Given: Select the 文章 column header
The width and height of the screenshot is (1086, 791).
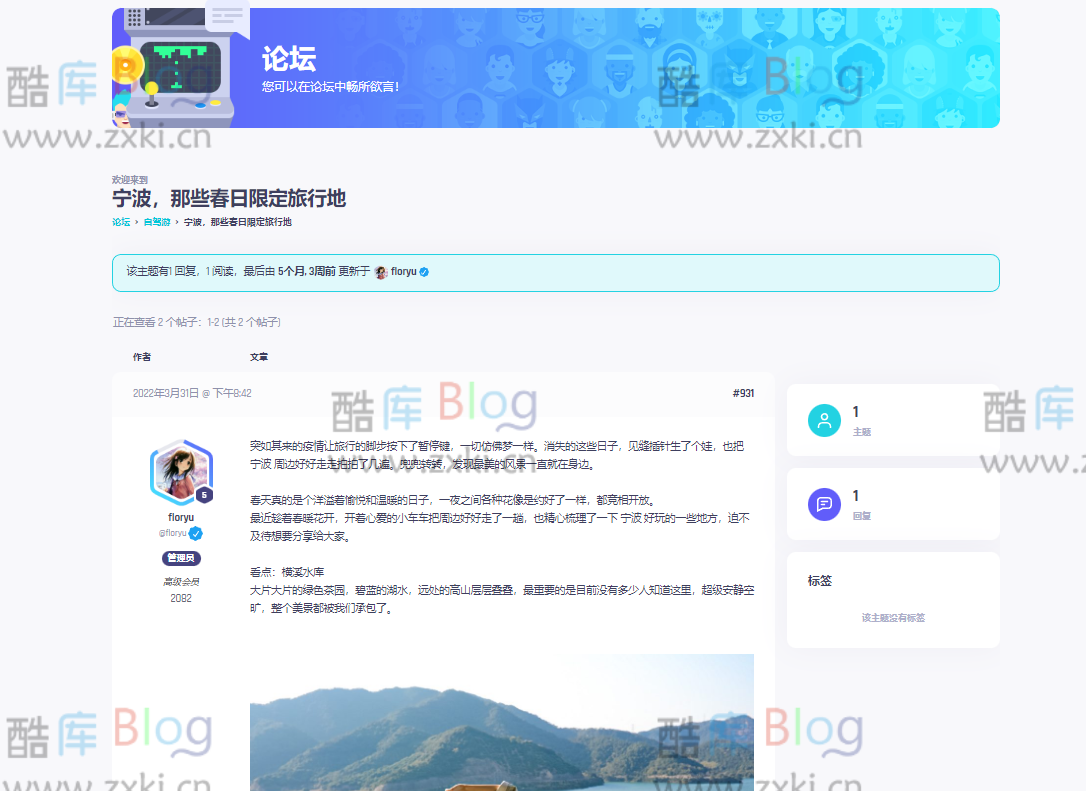Looking at the screenshot, I should [x=259, y=357].
